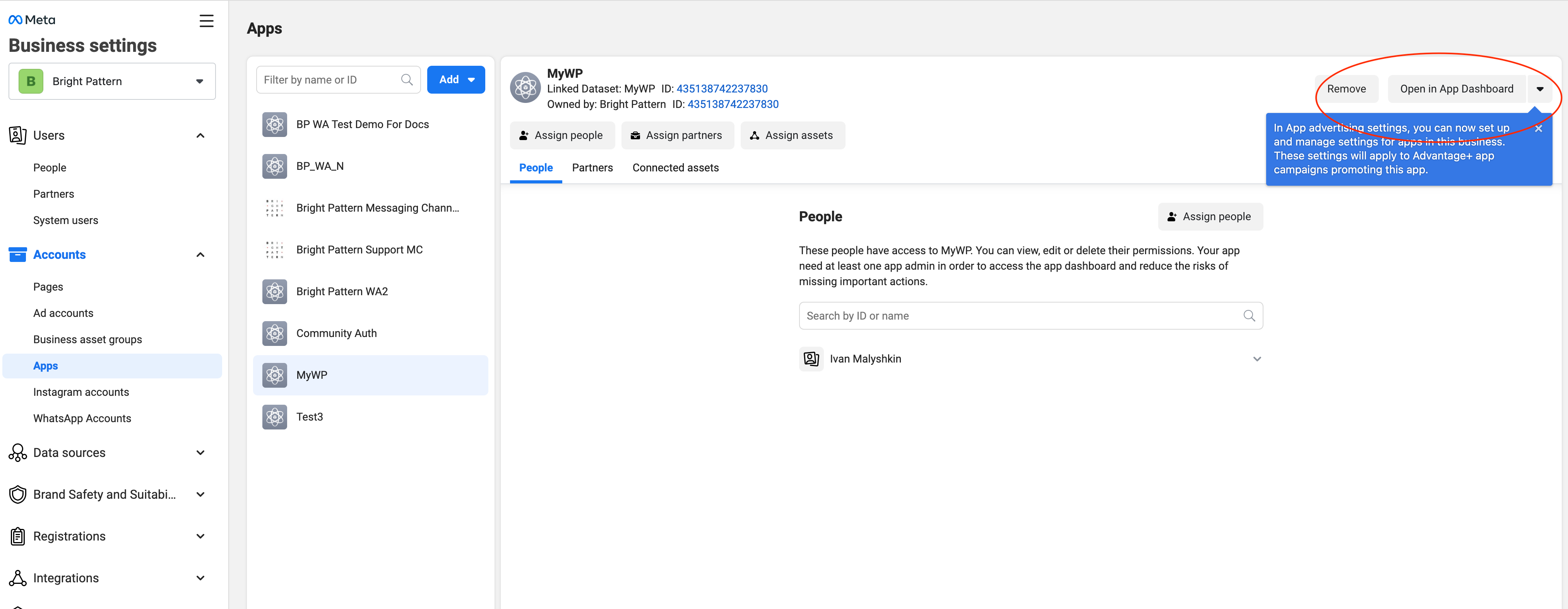Click Assign people in header toolbar
This screenshot has height=609, width=1568.
pyautogui.click(x=562, y=135)
